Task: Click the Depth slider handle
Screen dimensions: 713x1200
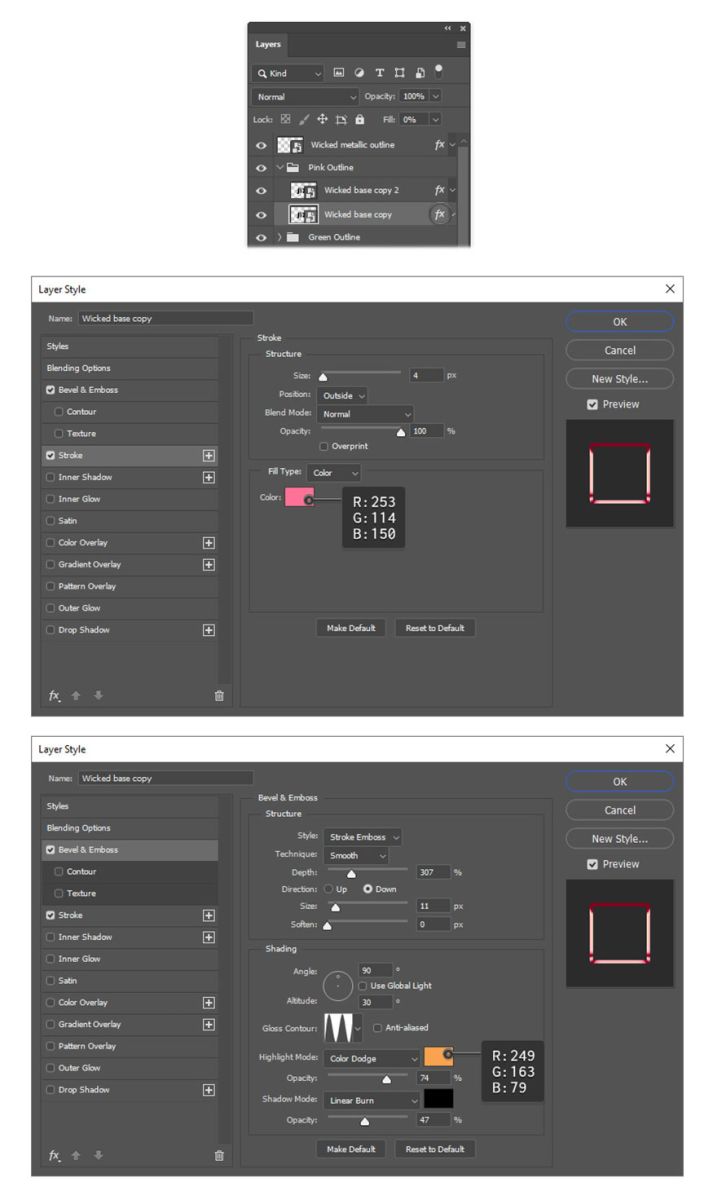Action: pos(351,874)
